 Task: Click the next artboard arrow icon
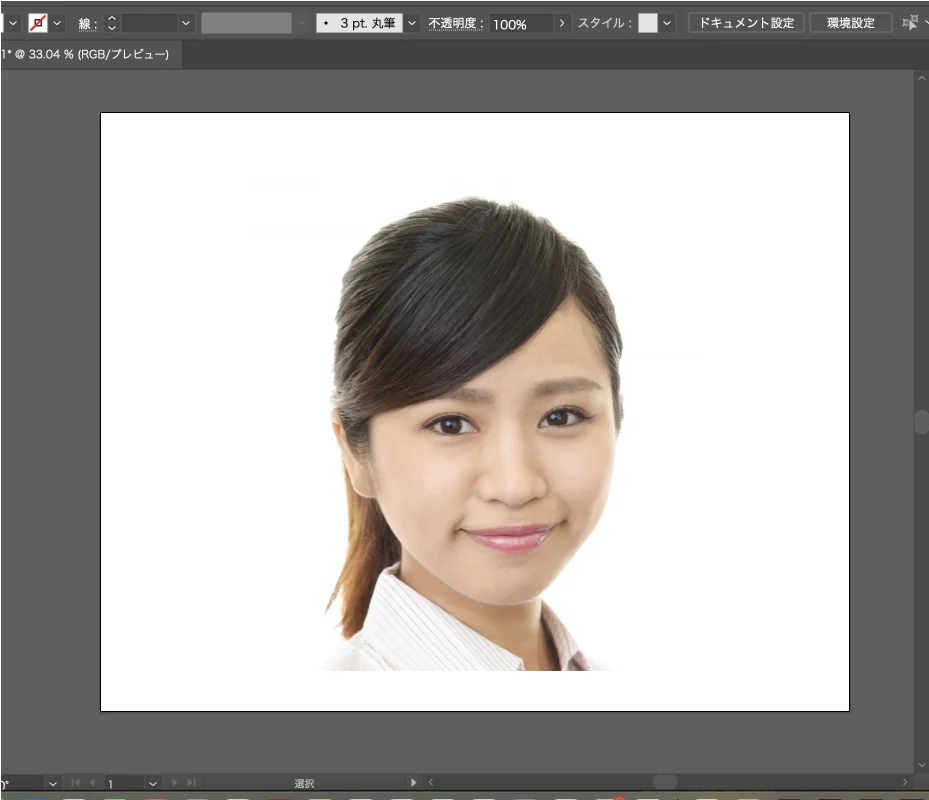[x=175, y=783]
